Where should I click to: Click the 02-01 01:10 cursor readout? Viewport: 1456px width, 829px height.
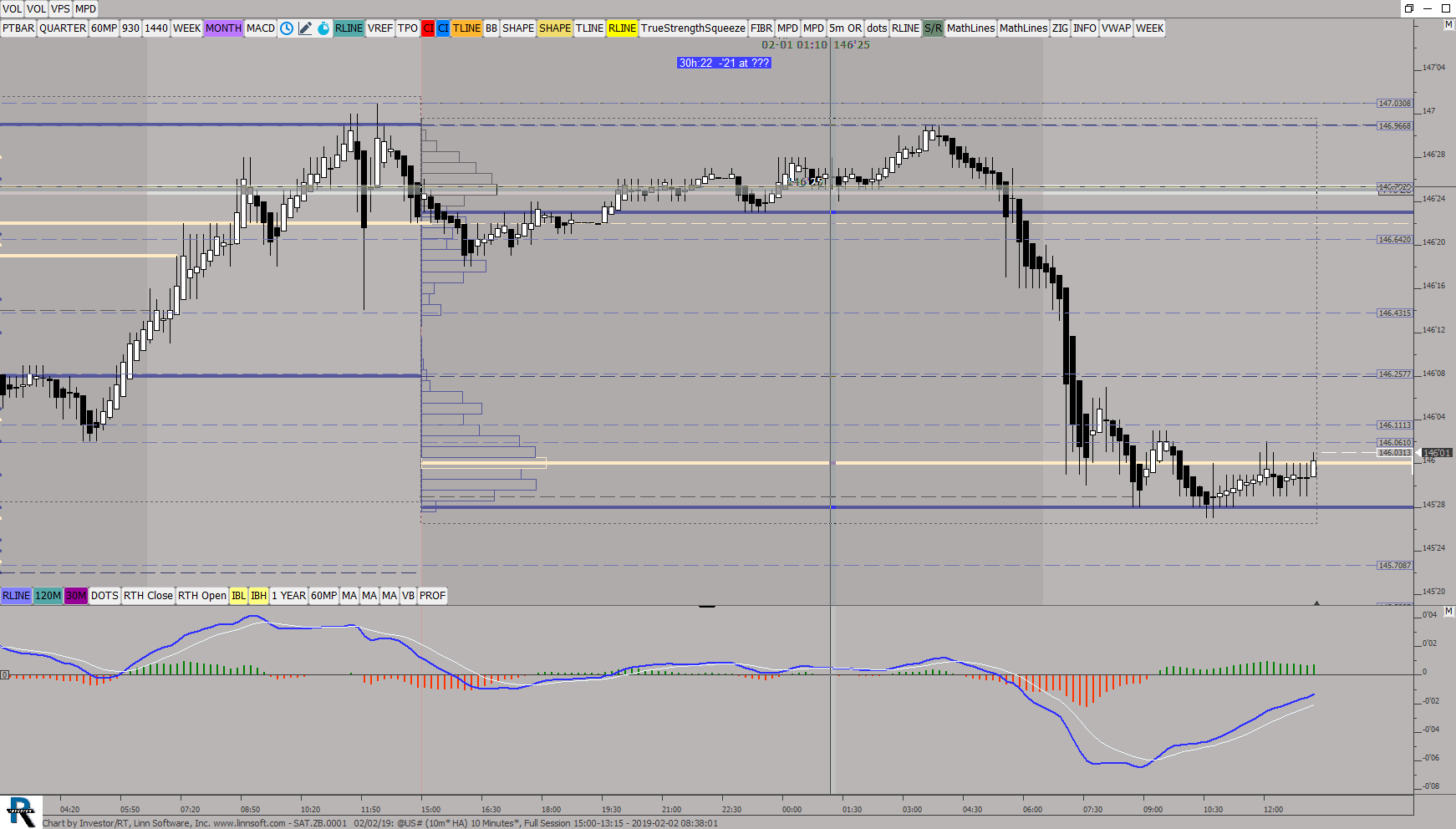794,45
